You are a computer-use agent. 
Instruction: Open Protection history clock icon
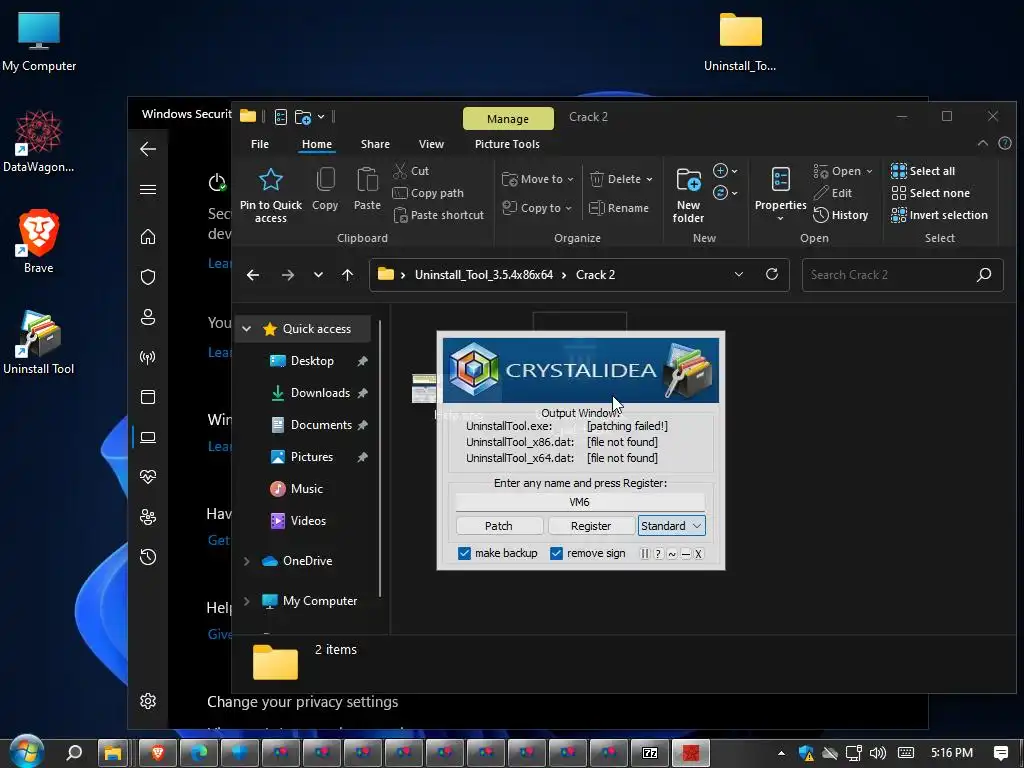tap(148, 557)
